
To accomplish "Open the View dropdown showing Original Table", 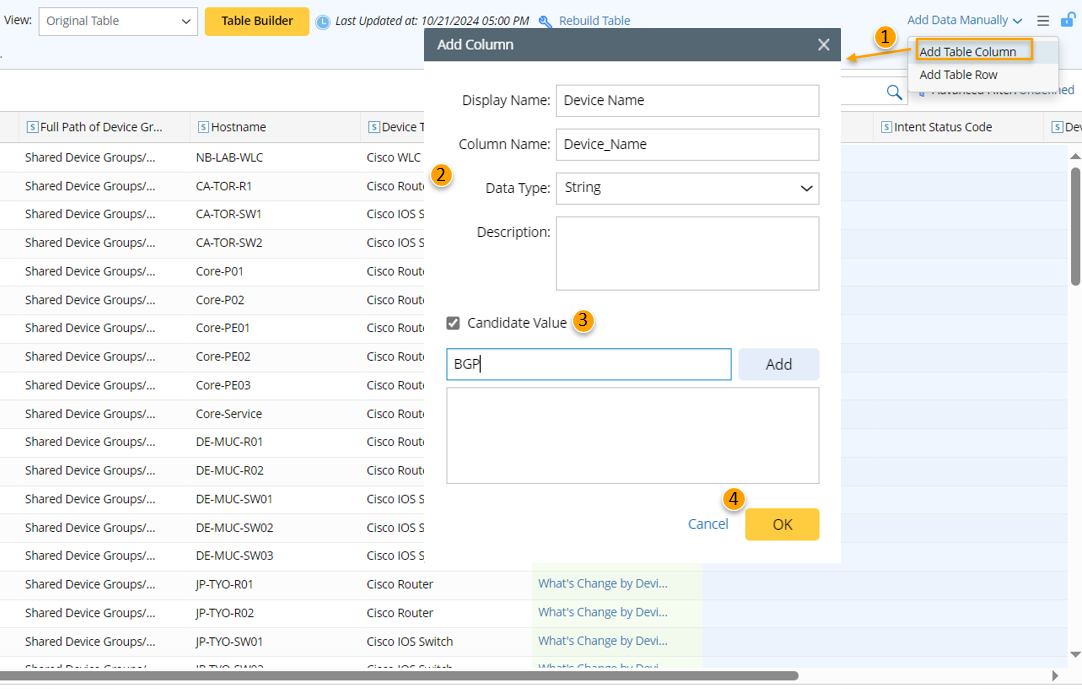I will tap(118, 21).
